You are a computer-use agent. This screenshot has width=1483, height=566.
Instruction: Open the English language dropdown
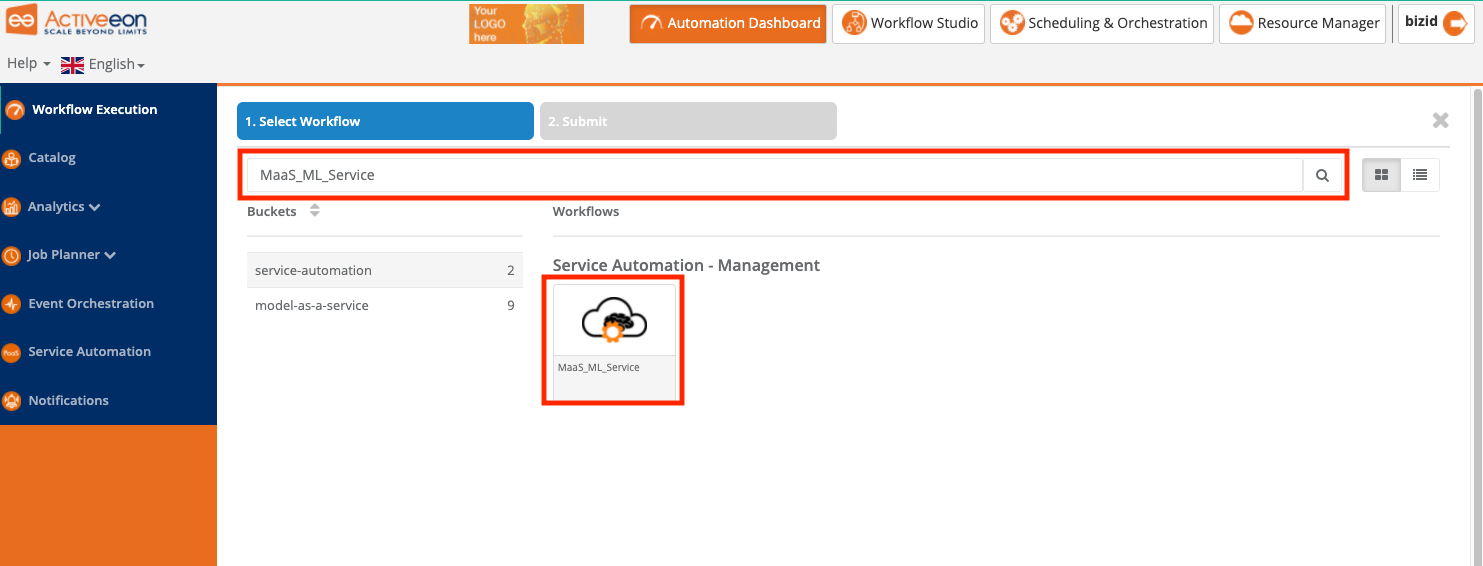tap(117, 64)
